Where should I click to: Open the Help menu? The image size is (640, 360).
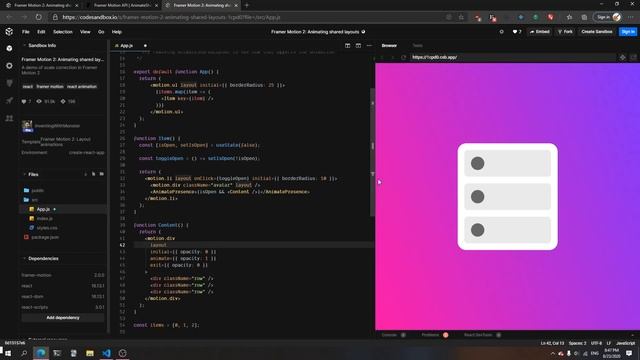coord(117,32)
